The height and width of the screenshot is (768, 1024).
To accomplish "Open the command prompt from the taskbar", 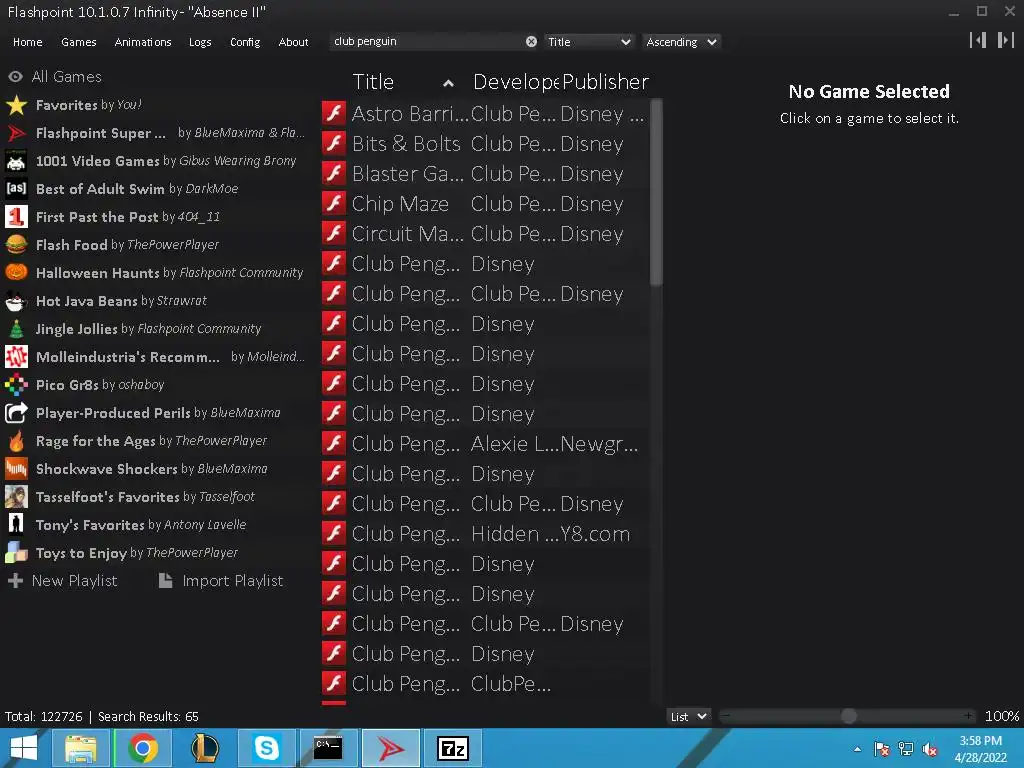I will [x=328, y=748].
